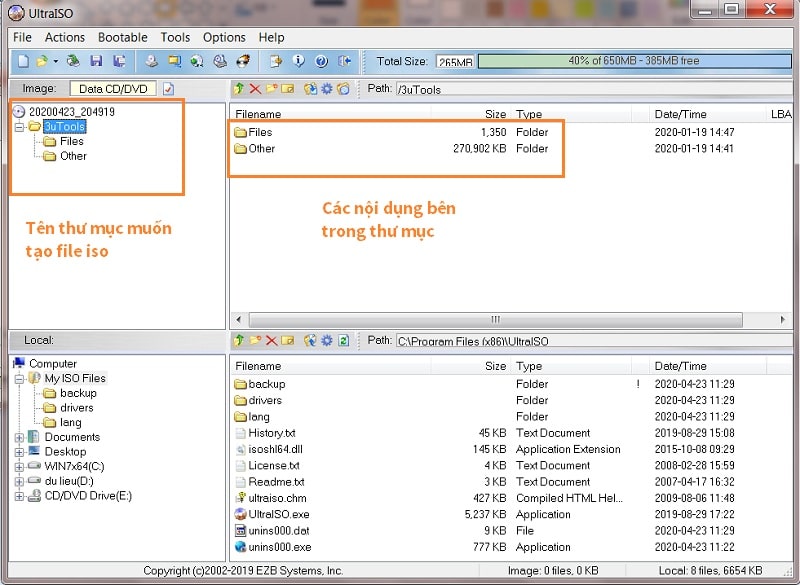Click the /3uTools Path field
This screenshot has width=800, height=585.
point(594,89)
